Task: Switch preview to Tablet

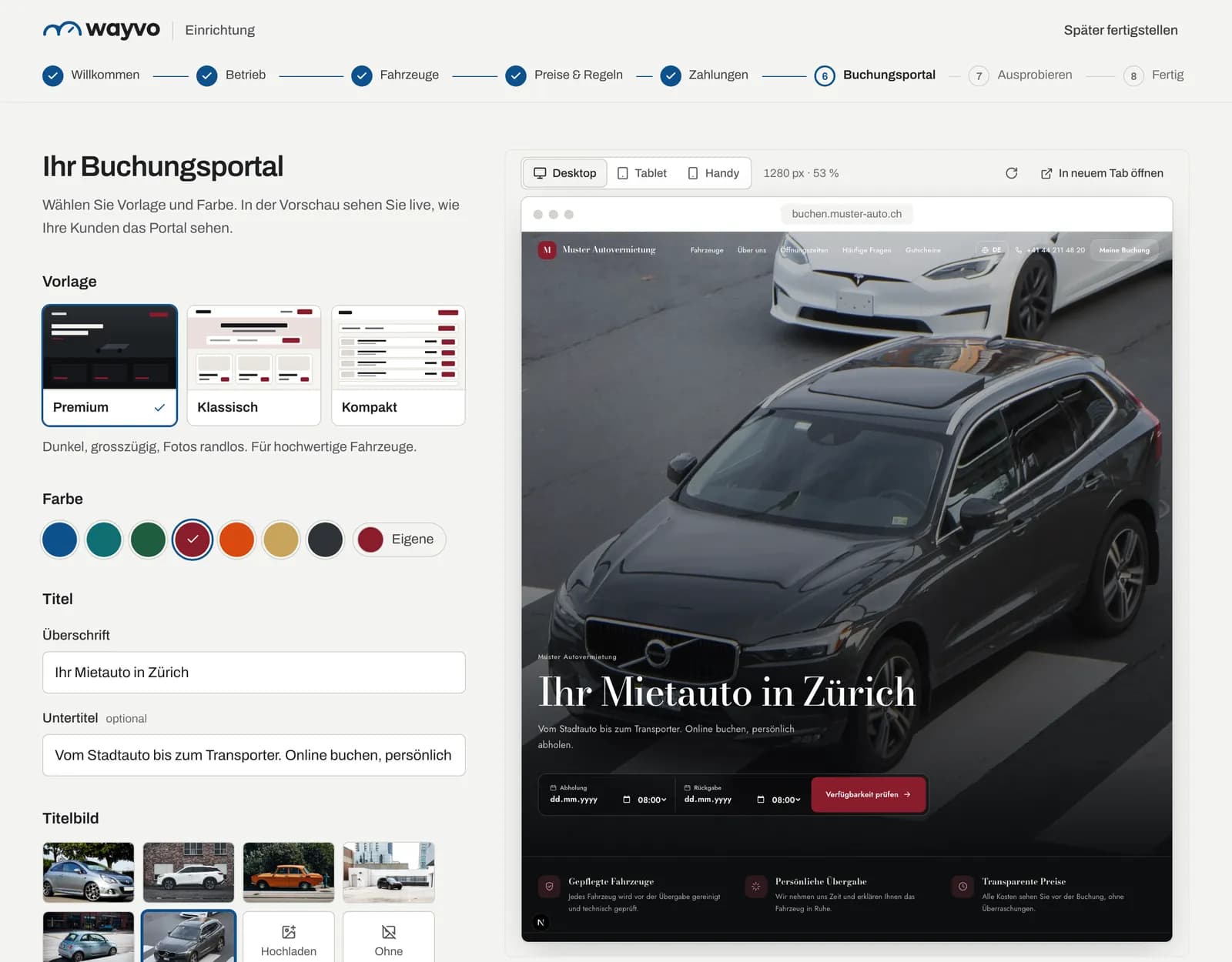Action: (642, 173)
